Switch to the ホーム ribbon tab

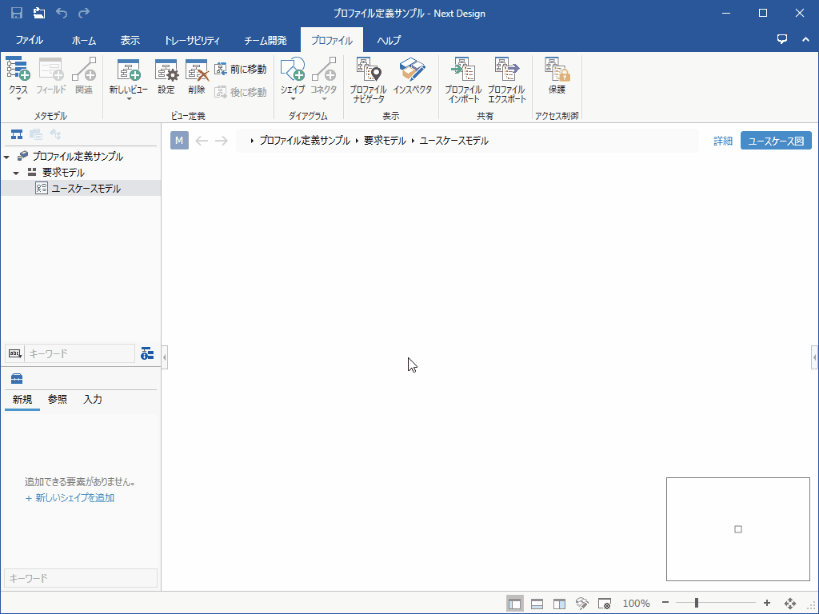[84, 41]
